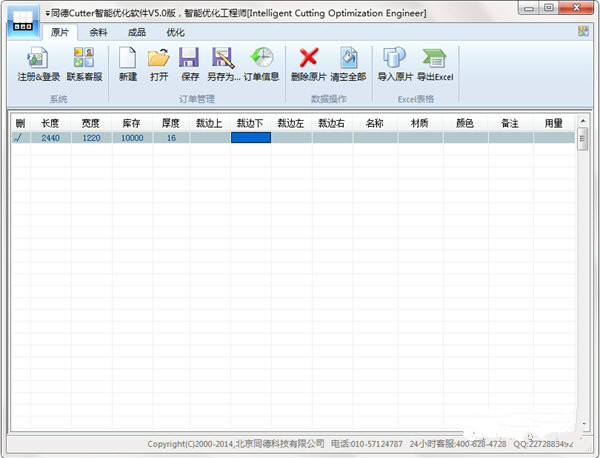The height and width of the screenshot is (458, 600).
Task: Click the 长度 column header
Action: click(x=50, y=123)
